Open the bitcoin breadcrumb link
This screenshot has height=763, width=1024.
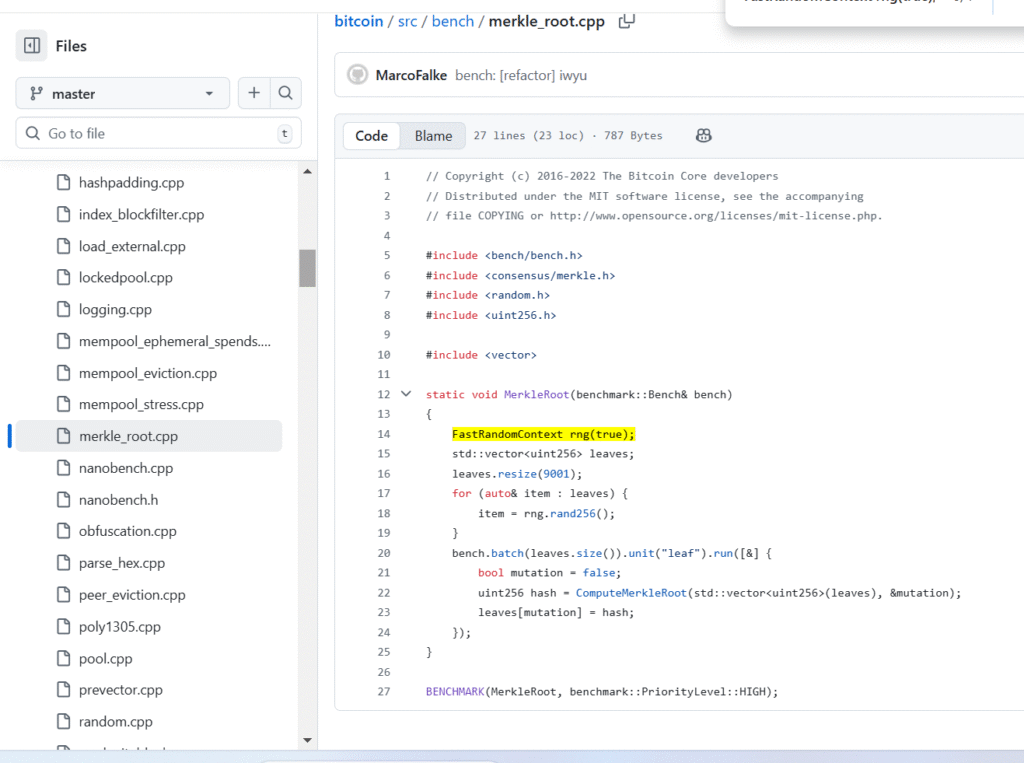(x=359, y=22)
